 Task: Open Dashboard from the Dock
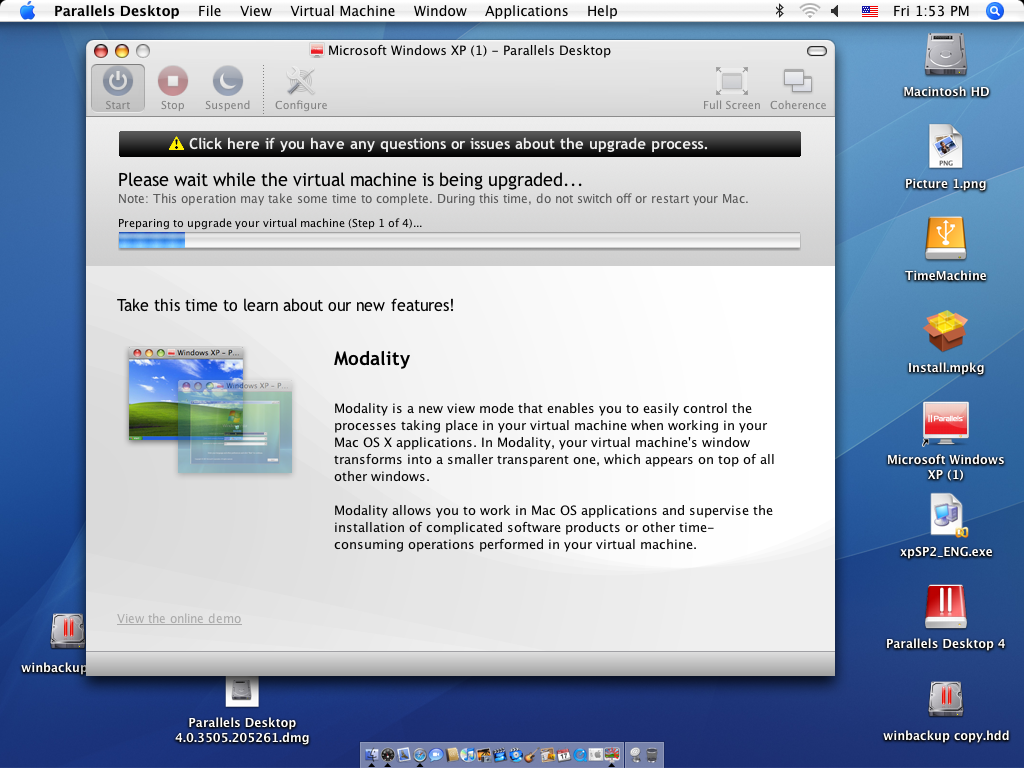click(x=388, y=755)
